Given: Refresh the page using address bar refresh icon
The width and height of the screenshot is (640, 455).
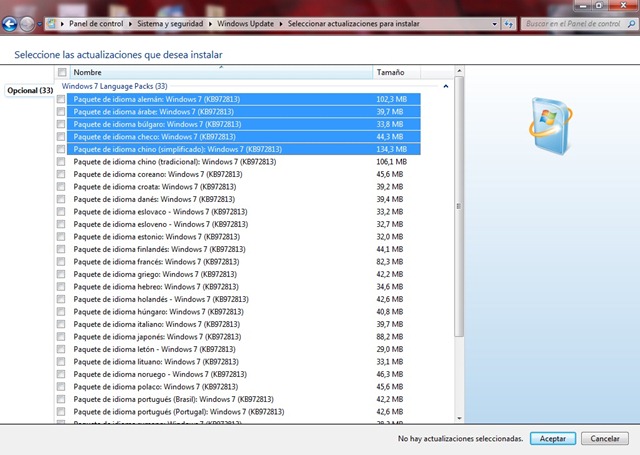Looking at the screenshot, I should pos(508,24).
